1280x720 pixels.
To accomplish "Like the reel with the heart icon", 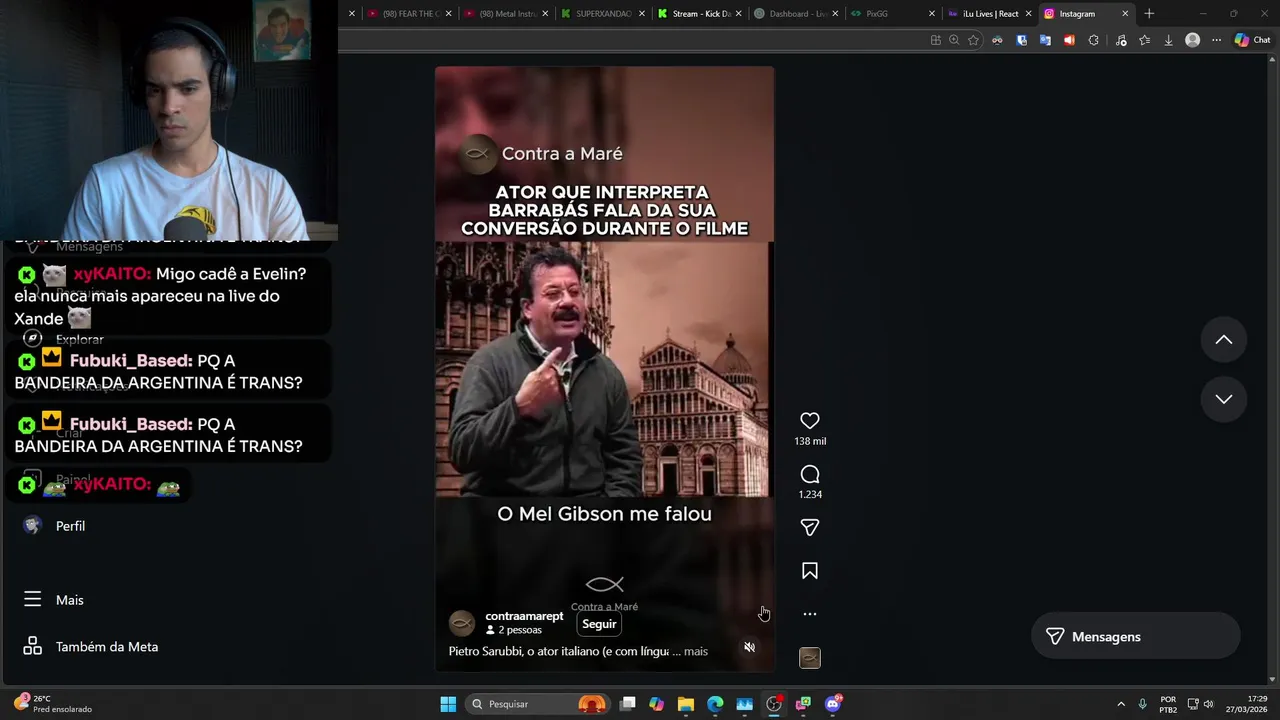I will click(x=810, y=421).
